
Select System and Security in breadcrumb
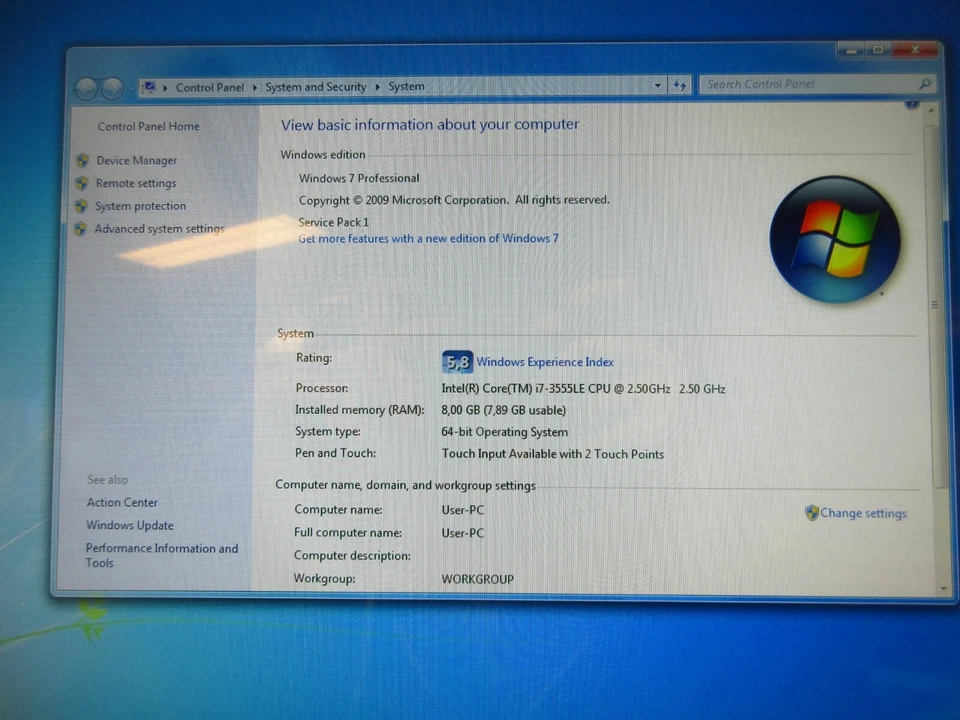point(315,87)
